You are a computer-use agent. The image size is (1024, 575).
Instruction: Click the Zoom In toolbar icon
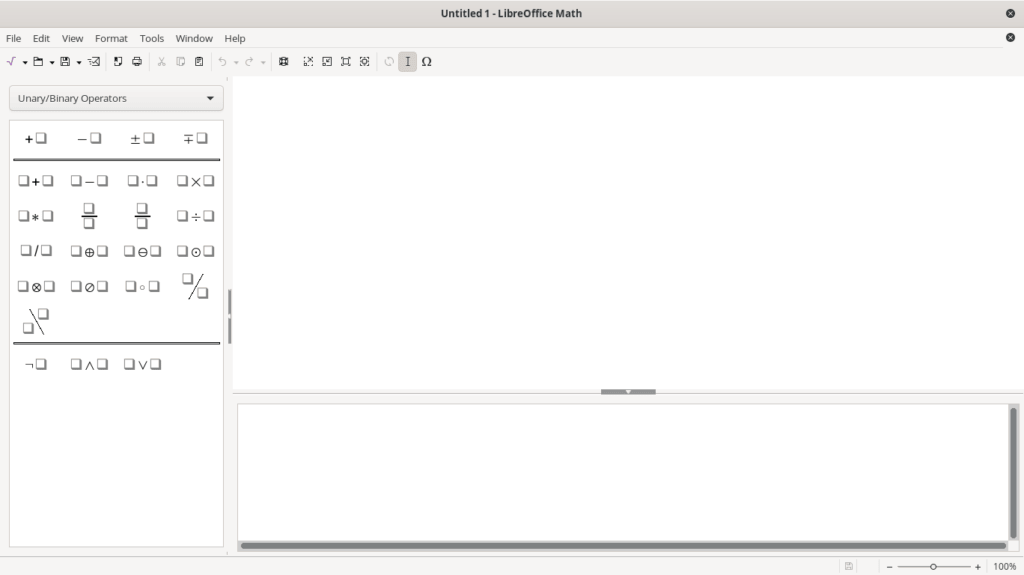point(308,62)
